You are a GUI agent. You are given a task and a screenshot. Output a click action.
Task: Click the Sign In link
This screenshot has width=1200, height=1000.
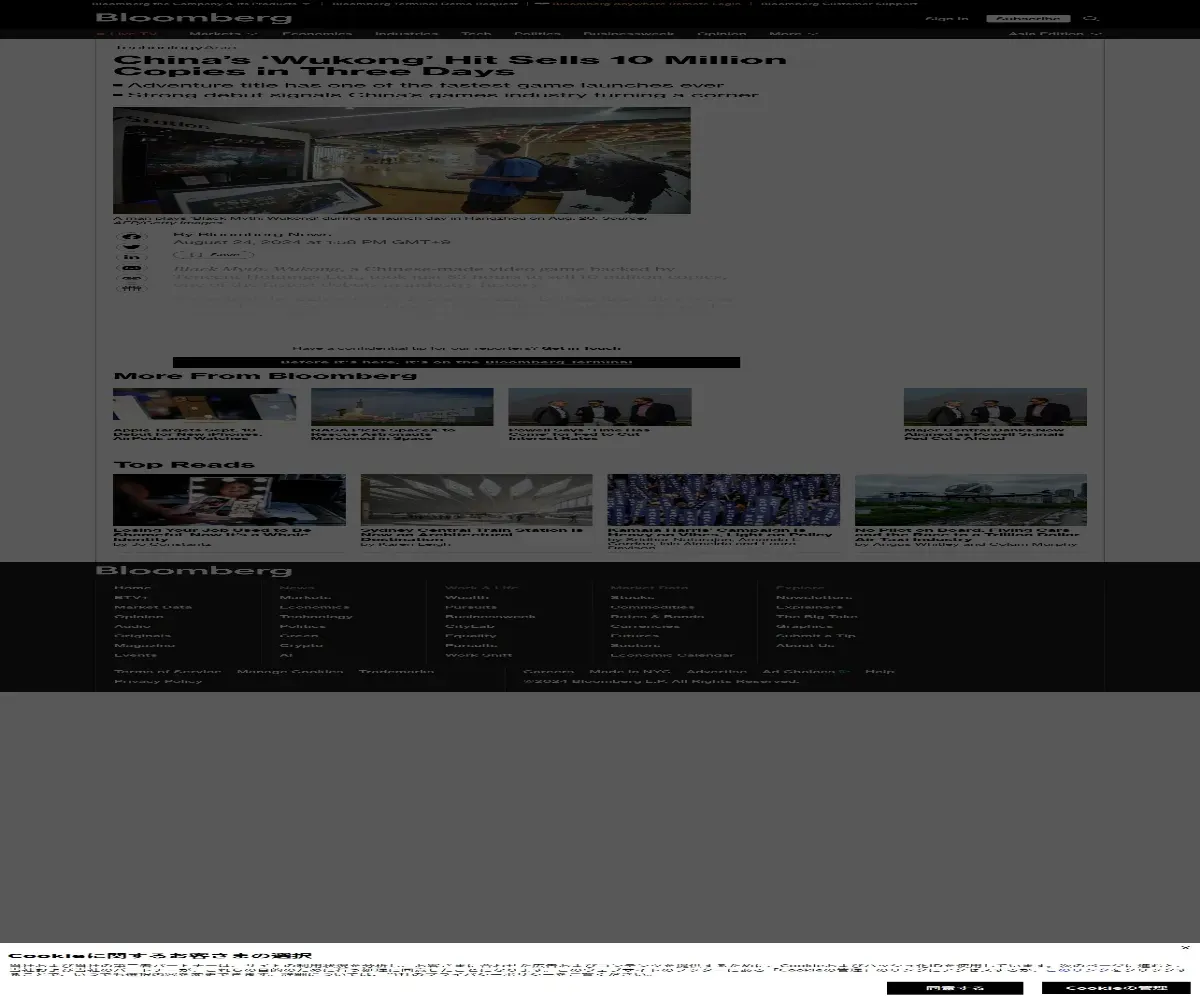pos(947,18)
